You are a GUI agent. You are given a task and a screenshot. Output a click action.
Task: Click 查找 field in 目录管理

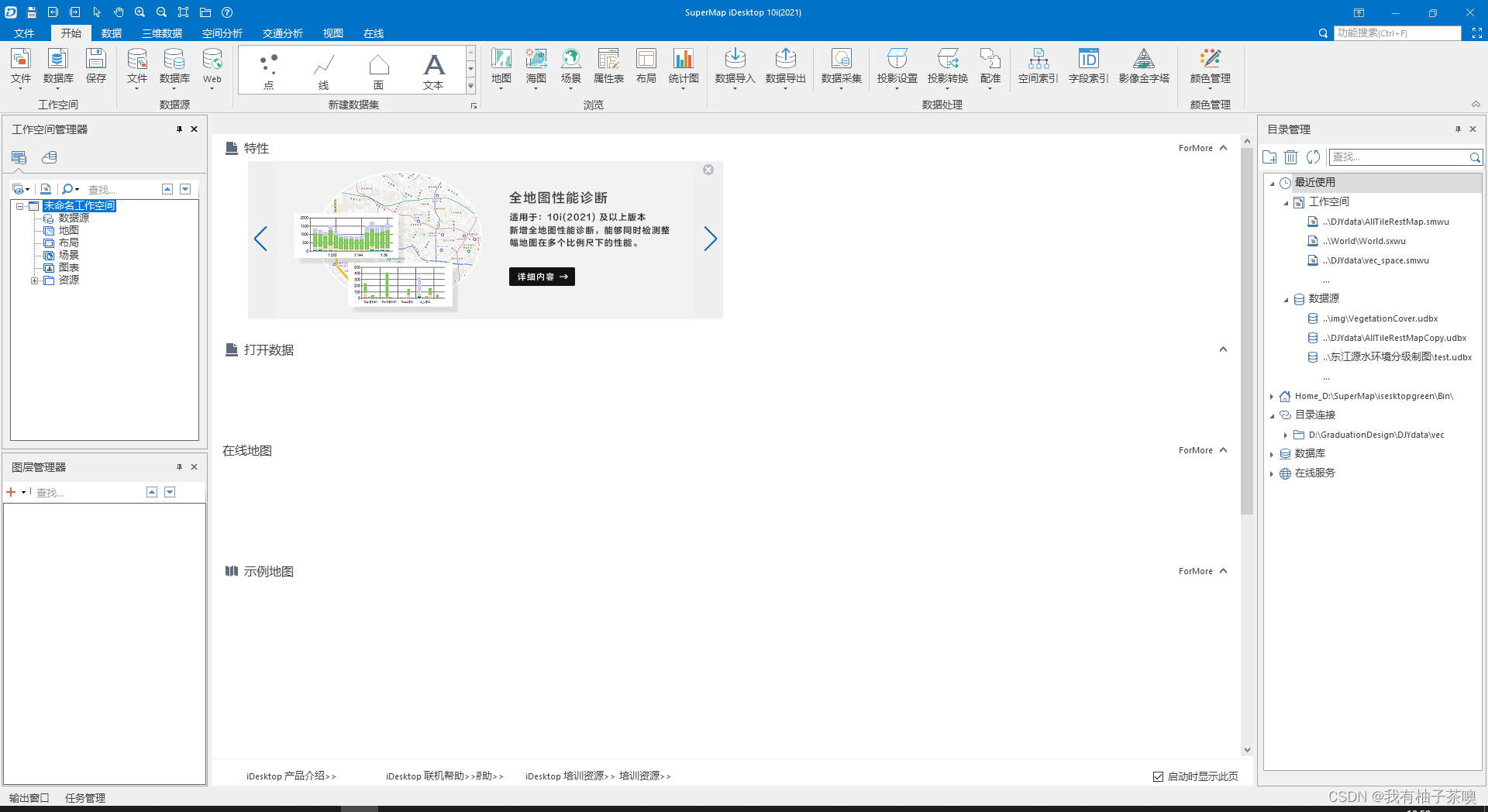click(x=1400, y=157)
